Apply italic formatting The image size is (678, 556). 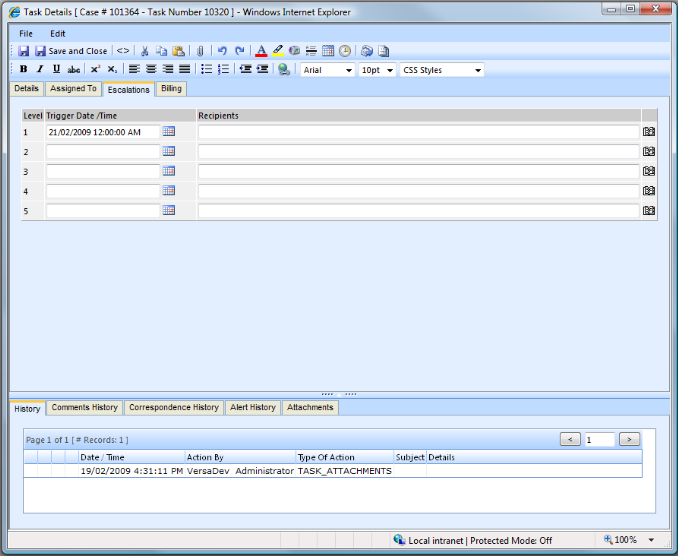(x=40, y=69)
